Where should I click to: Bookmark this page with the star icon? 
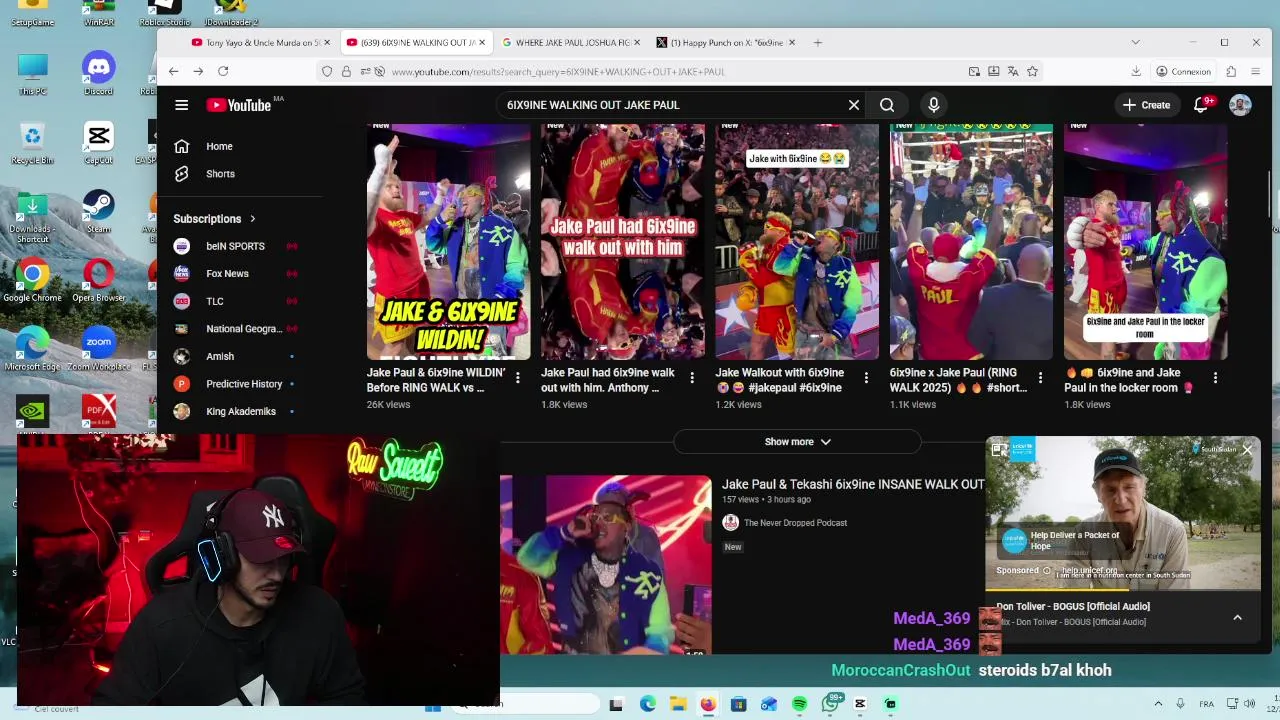(1032, 71)
